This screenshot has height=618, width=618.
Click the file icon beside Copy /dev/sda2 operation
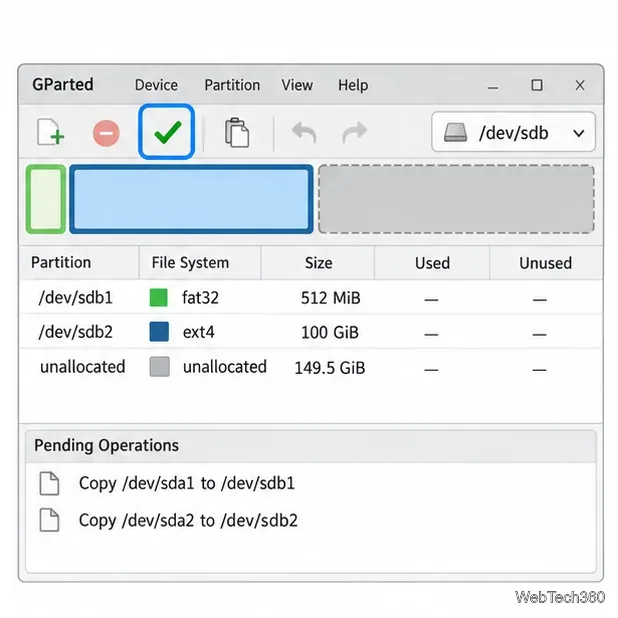click(x=50, y=520)
